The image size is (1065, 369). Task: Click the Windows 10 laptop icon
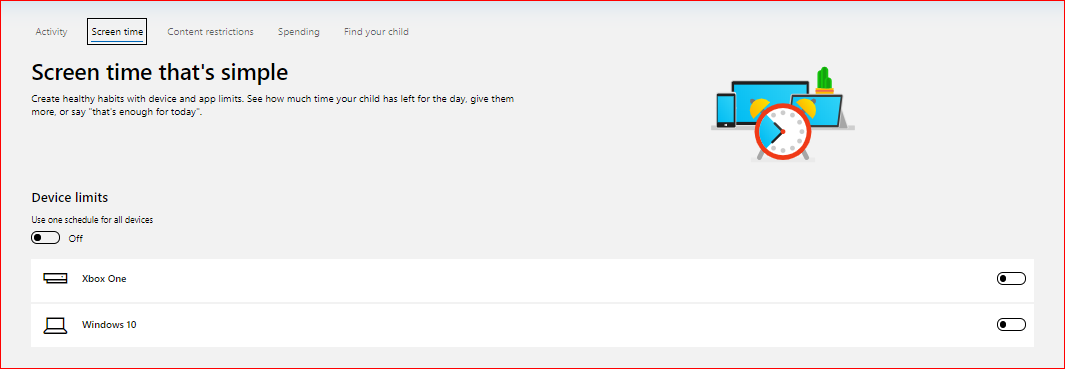pyautogui.click(x=55, y=326)
